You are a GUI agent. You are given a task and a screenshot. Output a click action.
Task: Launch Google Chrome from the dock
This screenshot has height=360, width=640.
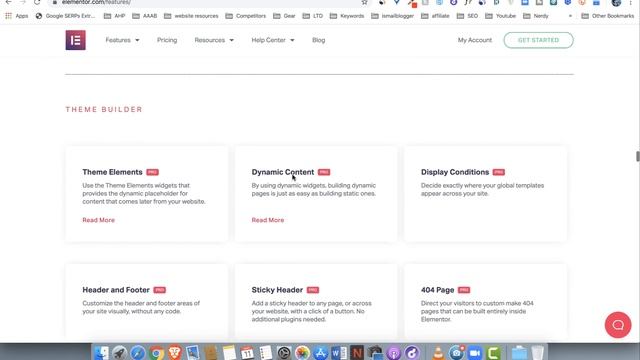pyautogui.click(x=156, y=352)
